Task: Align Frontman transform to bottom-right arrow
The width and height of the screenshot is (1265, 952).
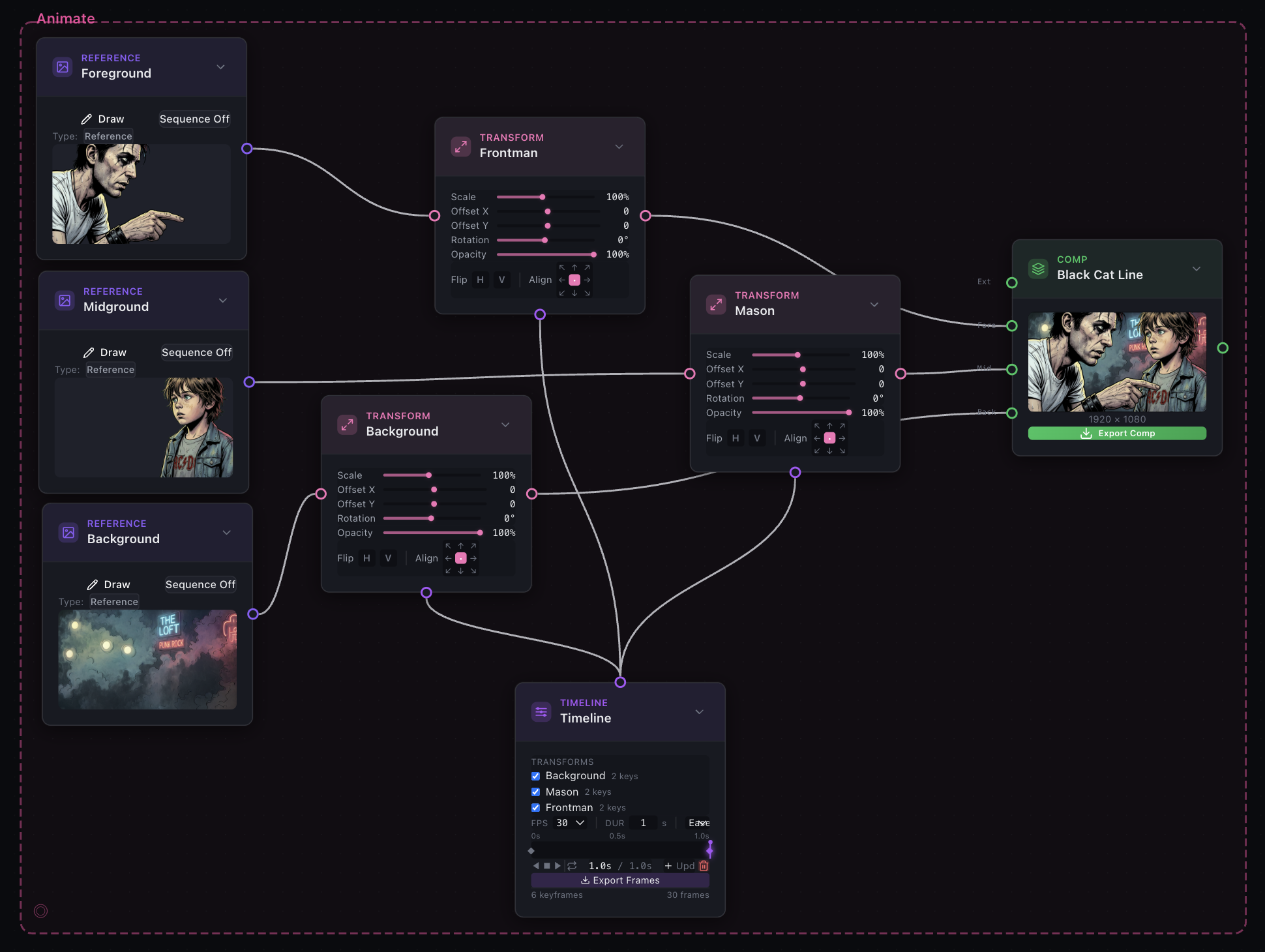Action: [x=588, y=293]
